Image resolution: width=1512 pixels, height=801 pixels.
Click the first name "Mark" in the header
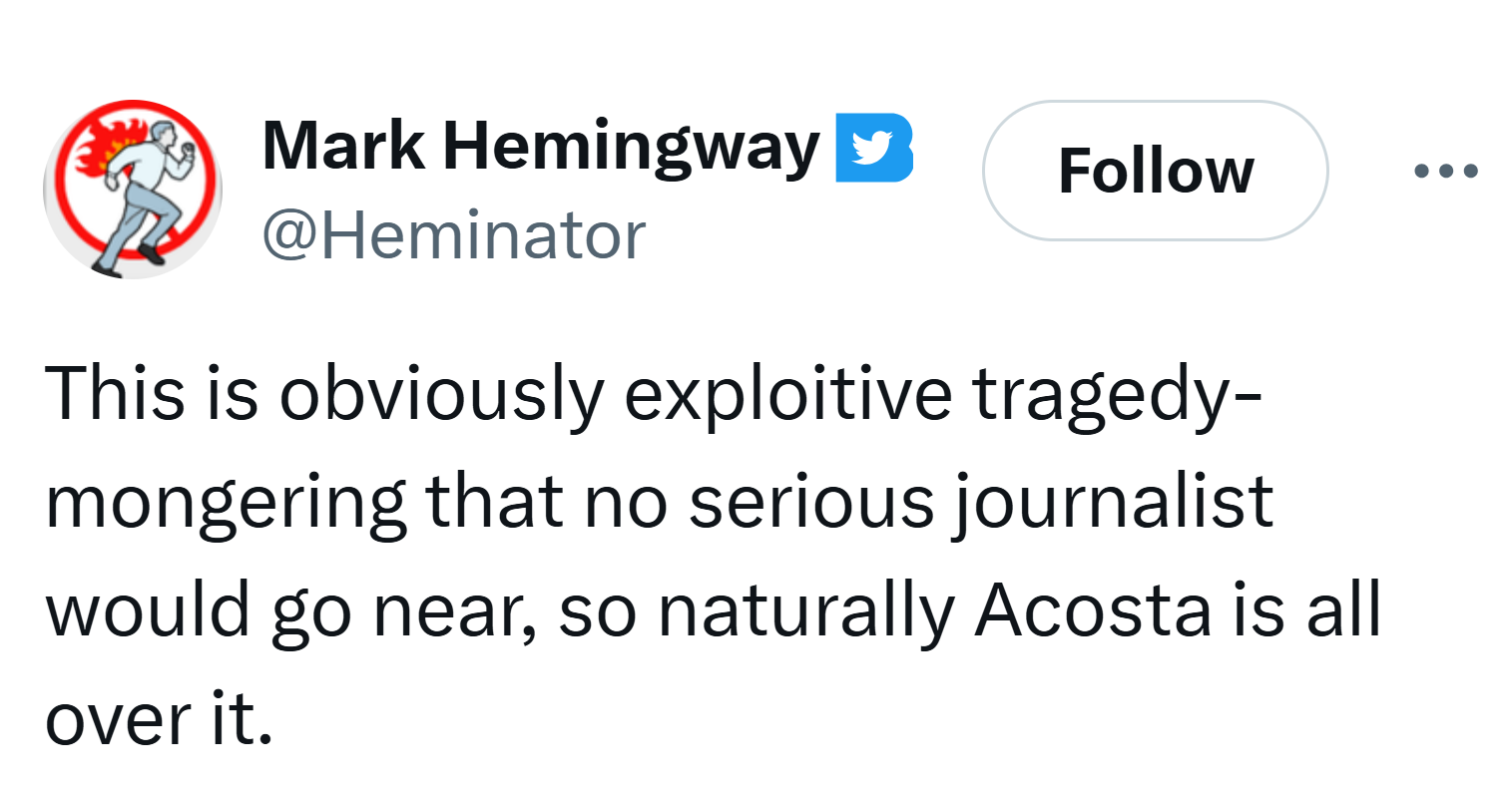[342, 146]
